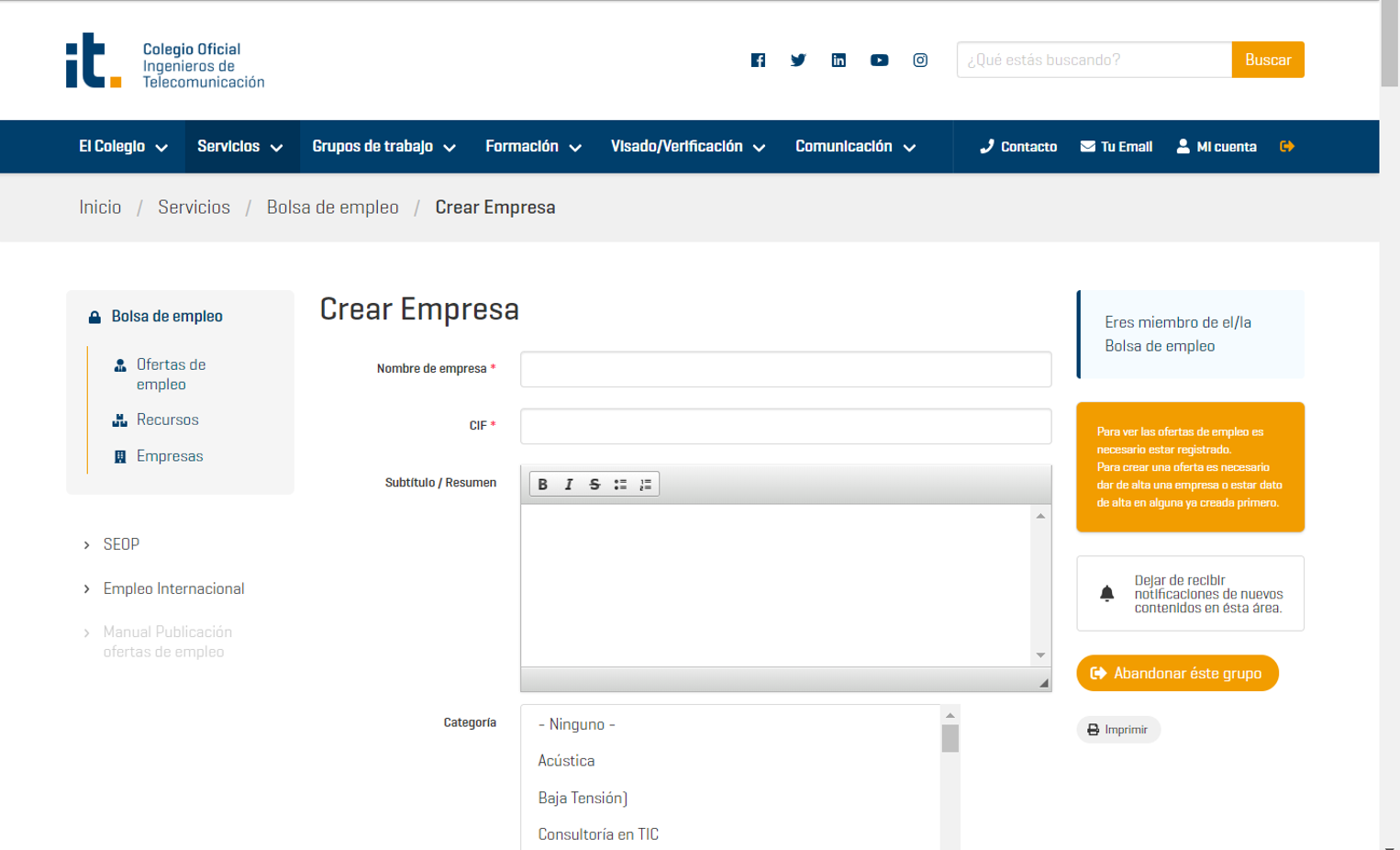Expand the Formación dropdown menu
Screen dimensions: 1400x850
tap(533, 147)
